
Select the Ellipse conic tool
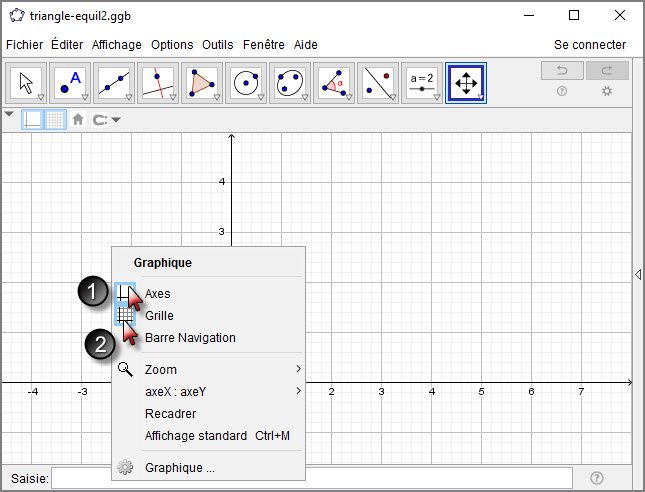point(290,83)
